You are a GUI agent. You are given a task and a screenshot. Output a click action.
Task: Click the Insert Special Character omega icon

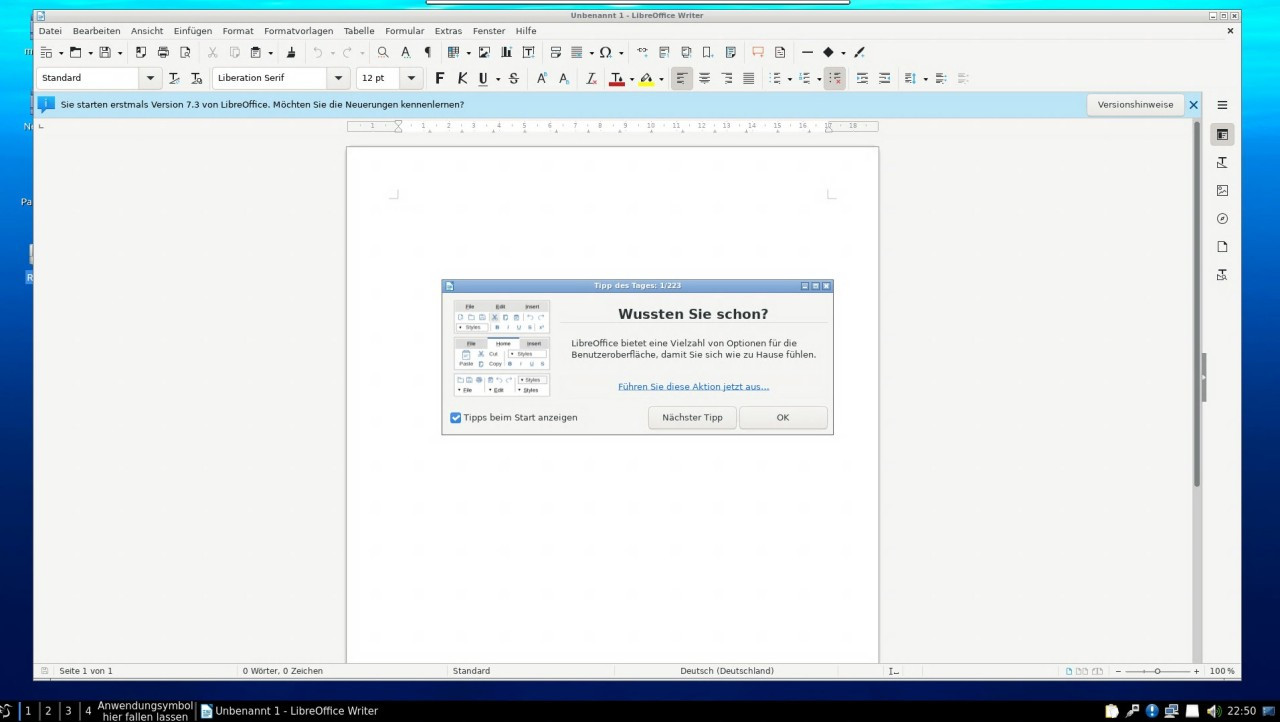pyautogui.click(x=605, y=52)
